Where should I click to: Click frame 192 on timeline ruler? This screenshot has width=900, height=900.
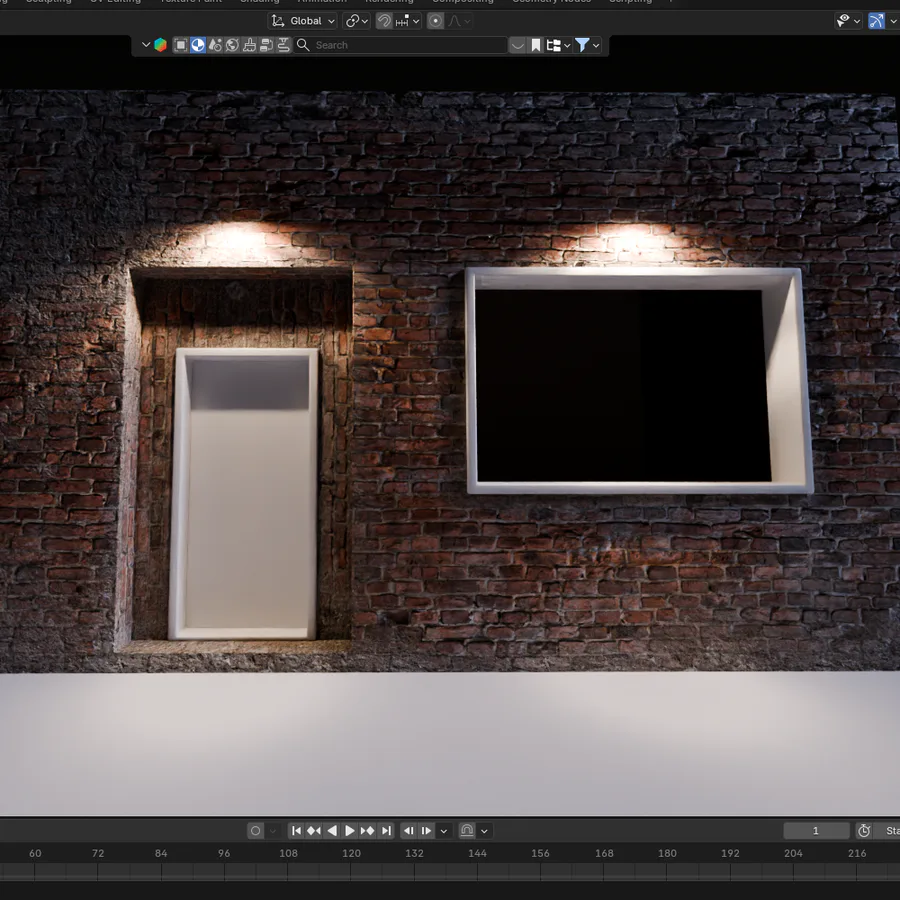click(x=730, y=853)
